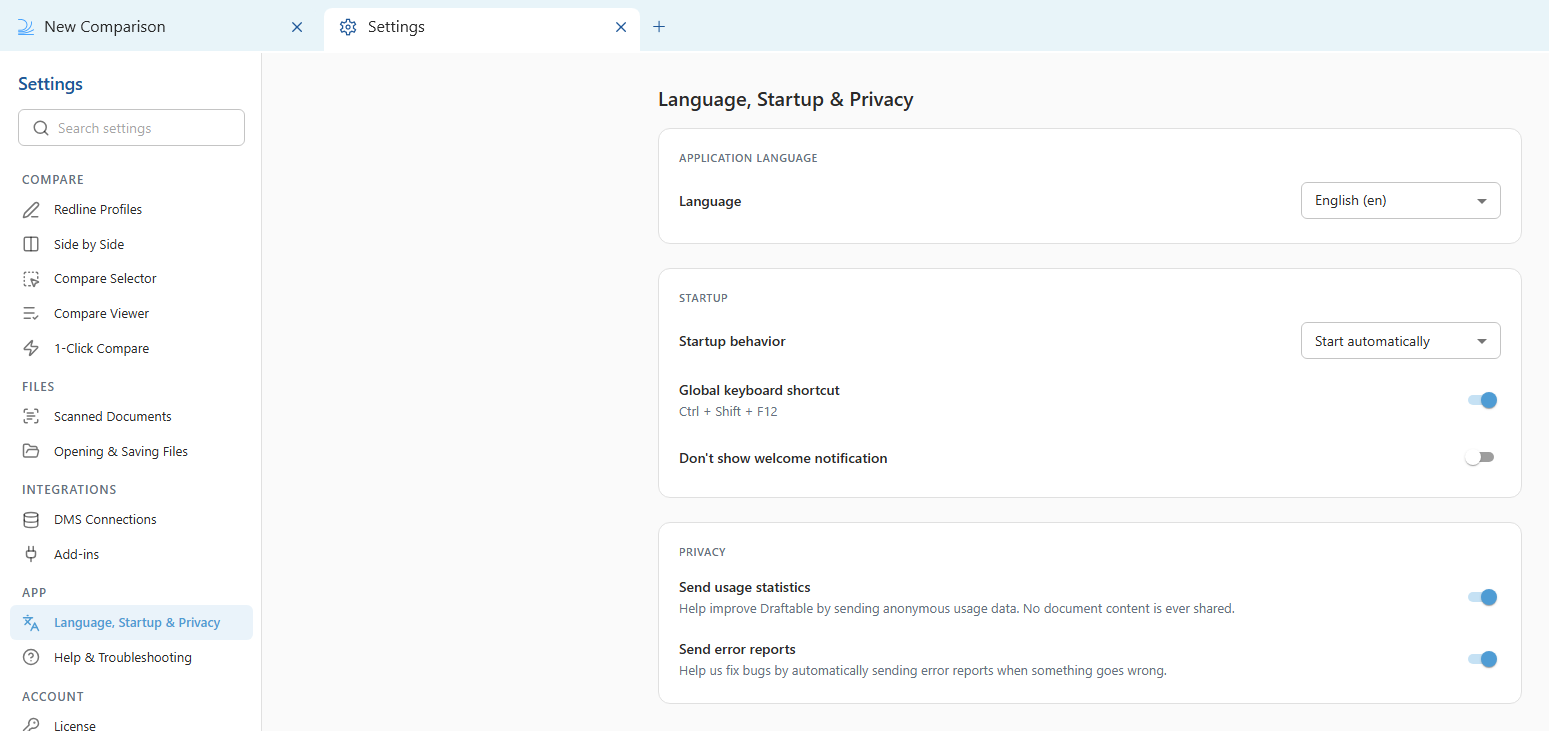Click the Language, Startup & Privacy heading
The width and height of the screenshot is (1549, 731).
pos(785,100)
